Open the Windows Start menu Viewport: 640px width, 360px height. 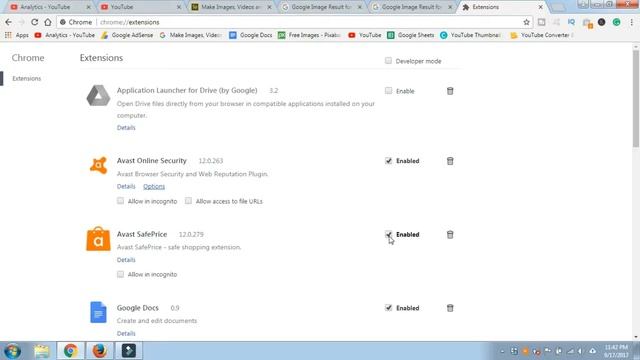(x=12, y=351)
